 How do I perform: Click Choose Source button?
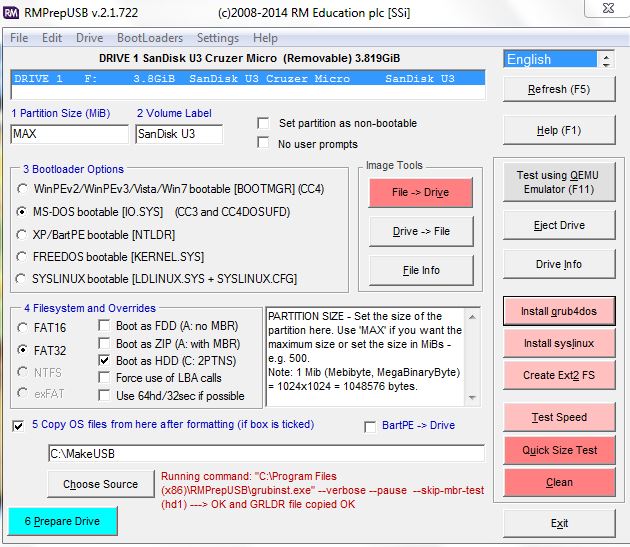[x=100, y=484]
